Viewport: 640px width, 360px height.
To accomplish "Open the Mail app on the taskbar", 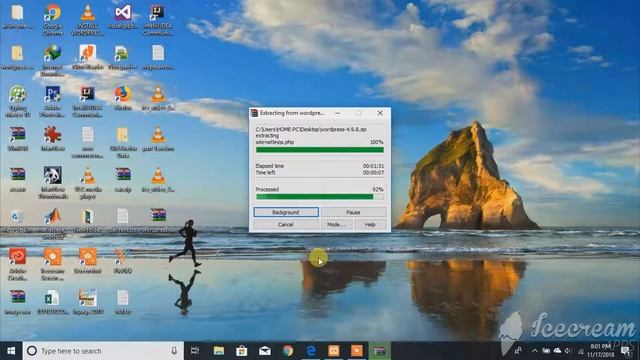I will pyautogui.click(x=264, y=351).
